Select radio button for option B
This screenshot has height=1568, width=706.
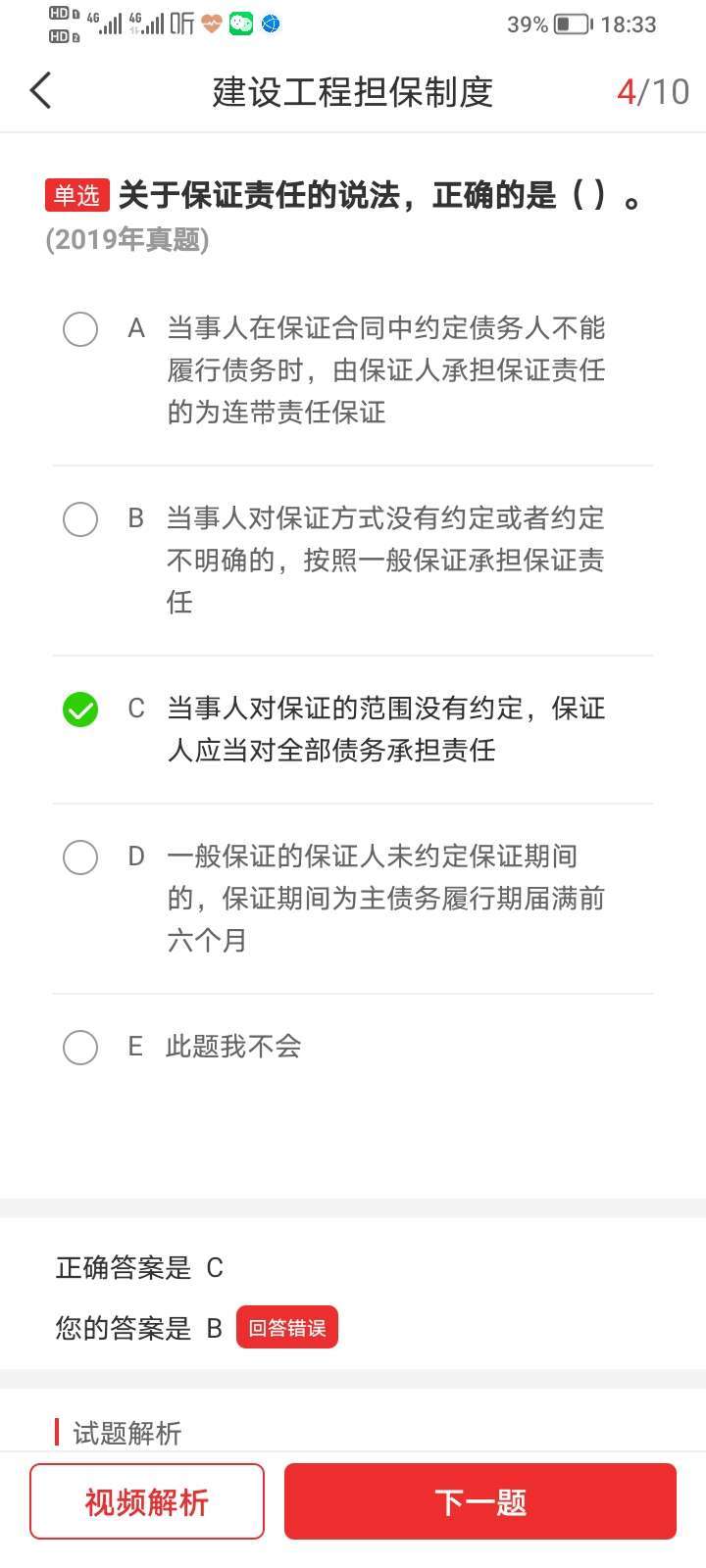pos(80,519)
